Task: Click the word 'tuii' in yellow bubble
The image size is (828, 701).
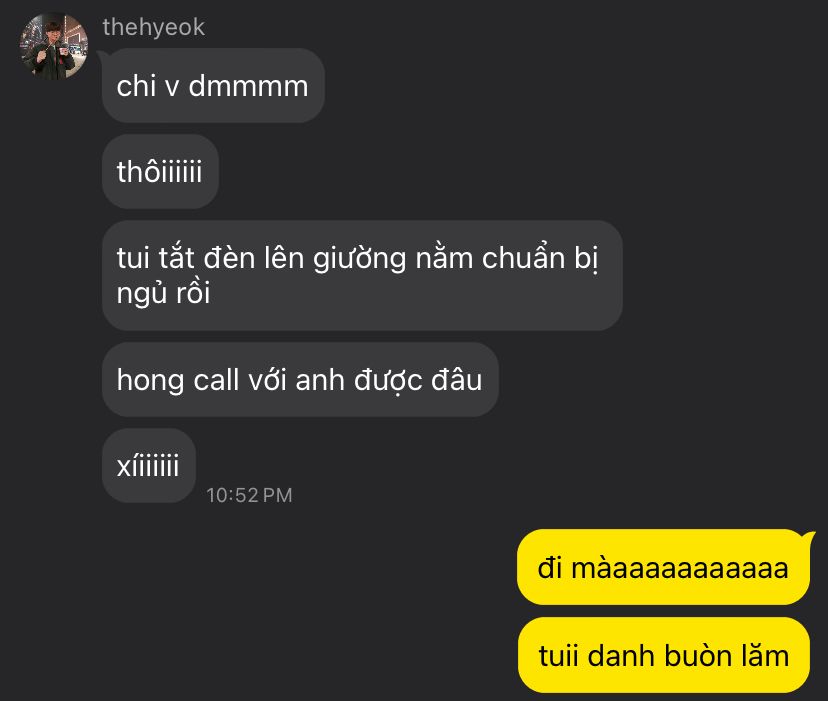Action: (558, 656)
